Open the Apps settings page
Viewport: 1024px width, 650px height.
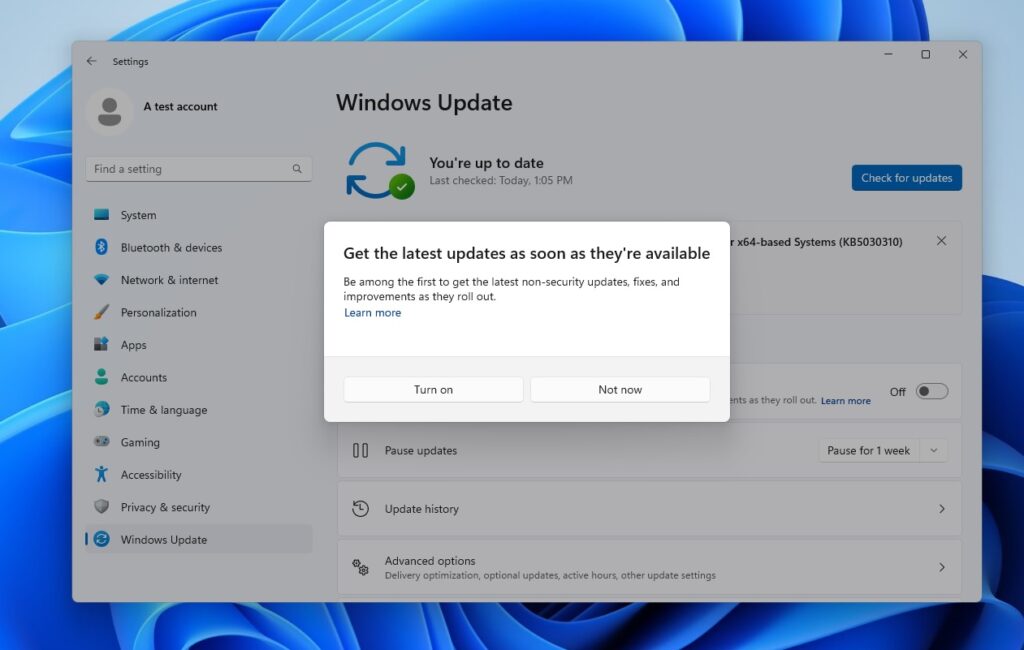[138, 344]
